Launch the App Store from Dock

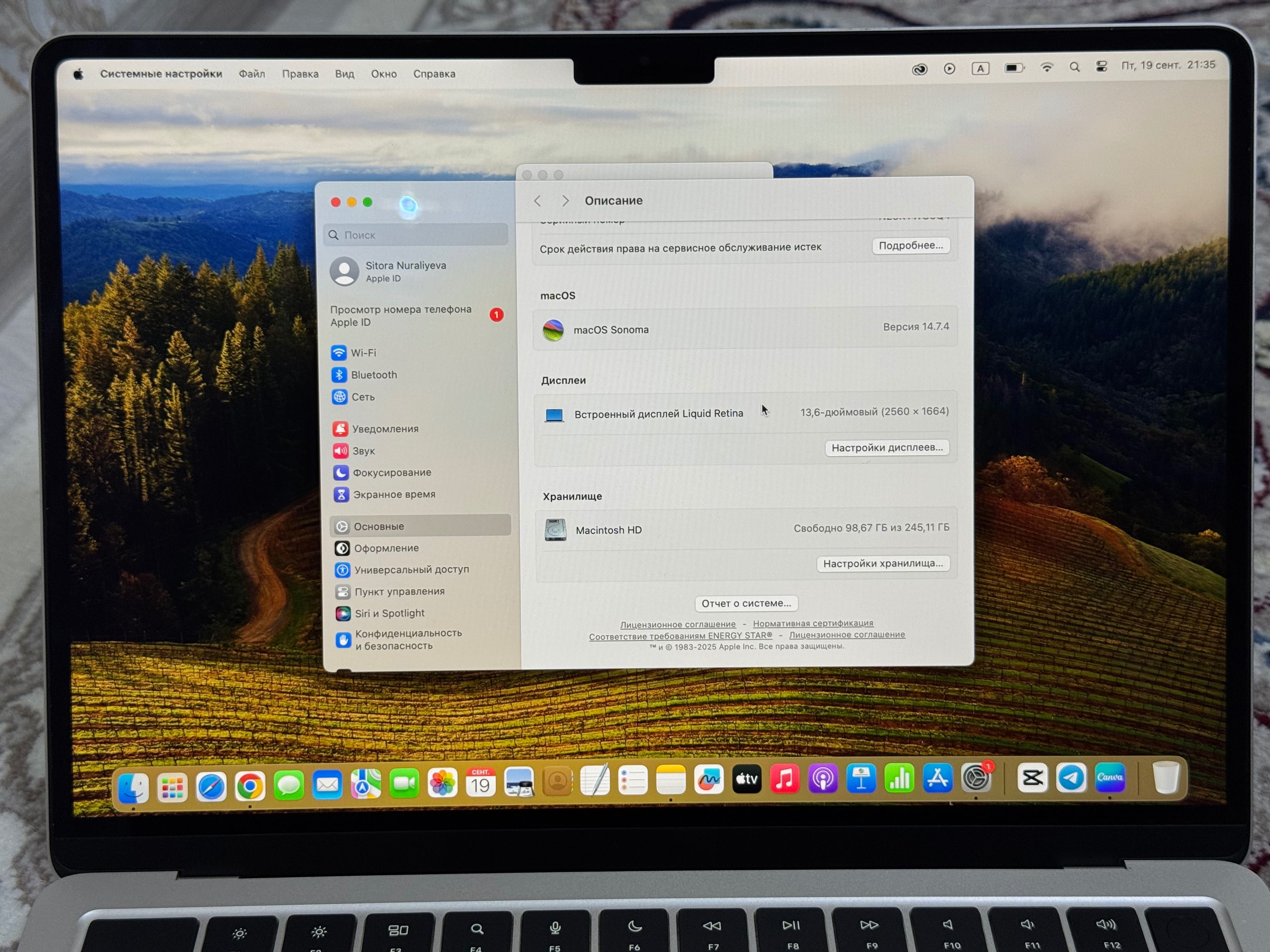click(x=938, y=778)
